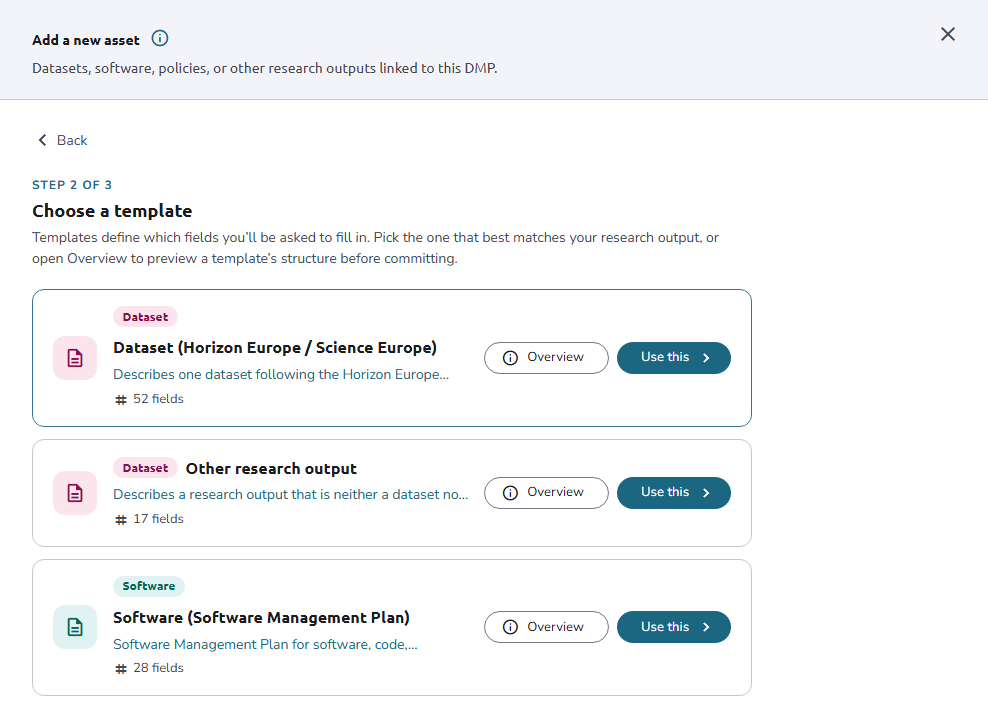This screenshot has height=710, width=988.
Task: Close the Add a new asset dialog
Action: click(x=948, y=34)
